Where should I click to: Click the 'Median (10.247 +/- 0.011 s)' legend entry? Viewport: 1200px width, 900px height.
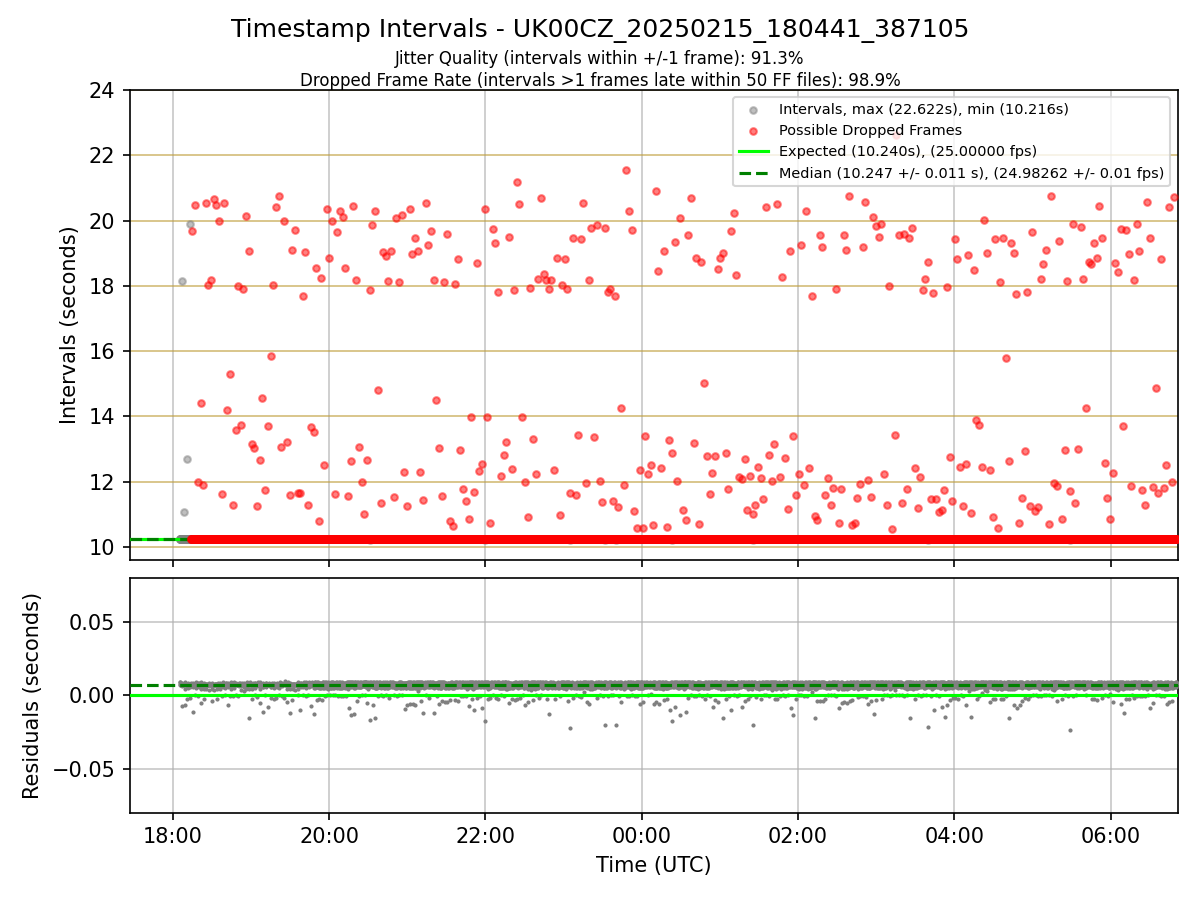tap(971, 173)
